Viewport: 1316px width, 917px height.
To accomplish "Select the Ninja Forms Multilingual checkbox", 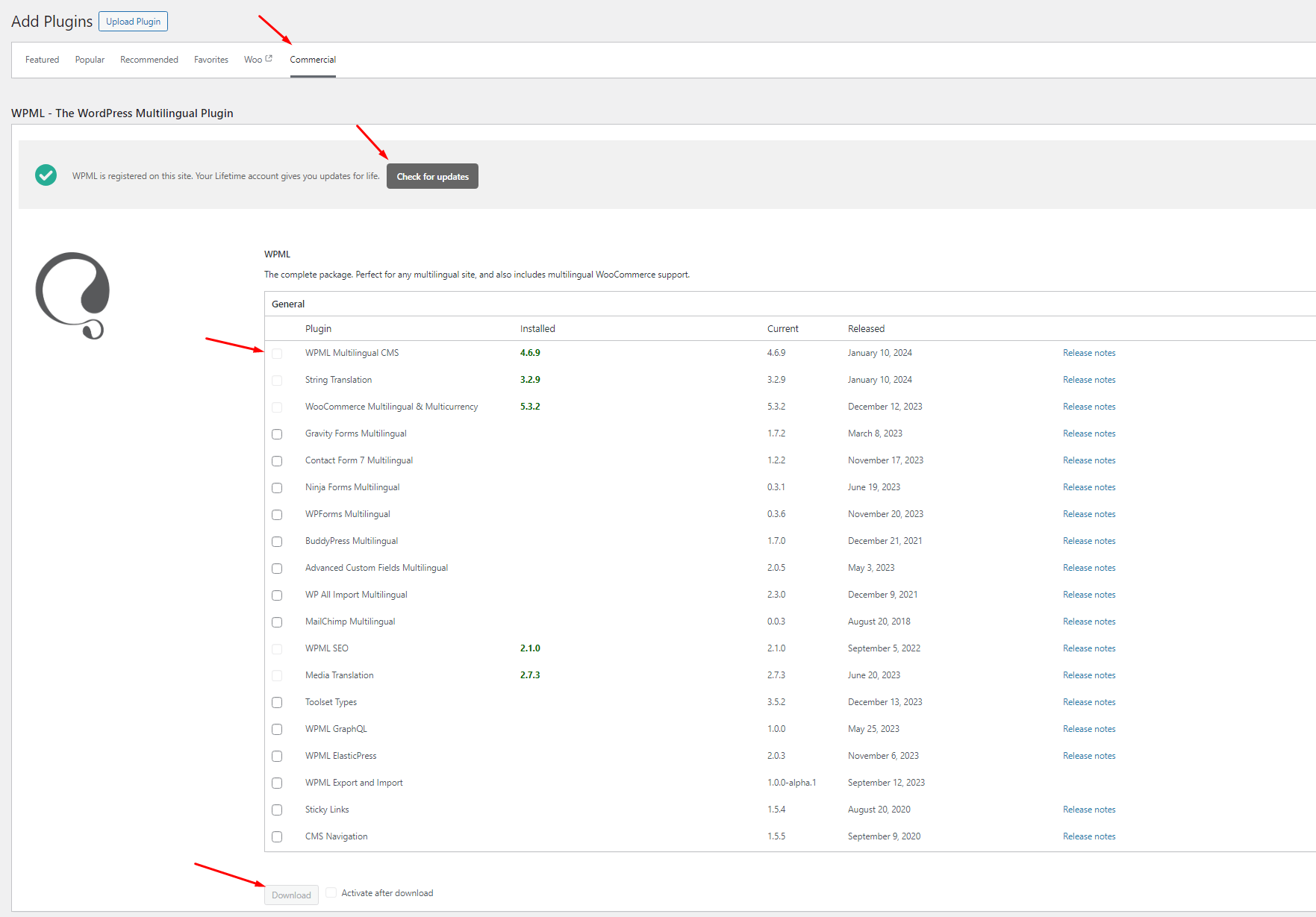I will pyautogui.click(x=277, y=488).
